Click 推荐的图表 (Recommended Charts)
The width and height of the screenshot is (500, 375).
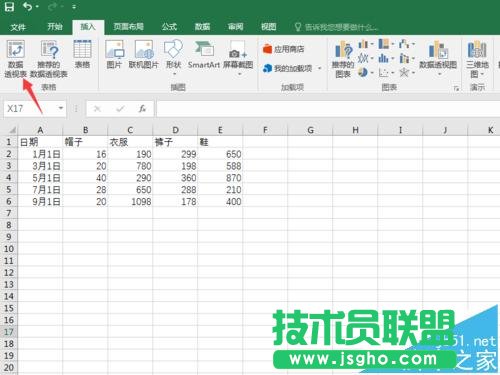343,59
